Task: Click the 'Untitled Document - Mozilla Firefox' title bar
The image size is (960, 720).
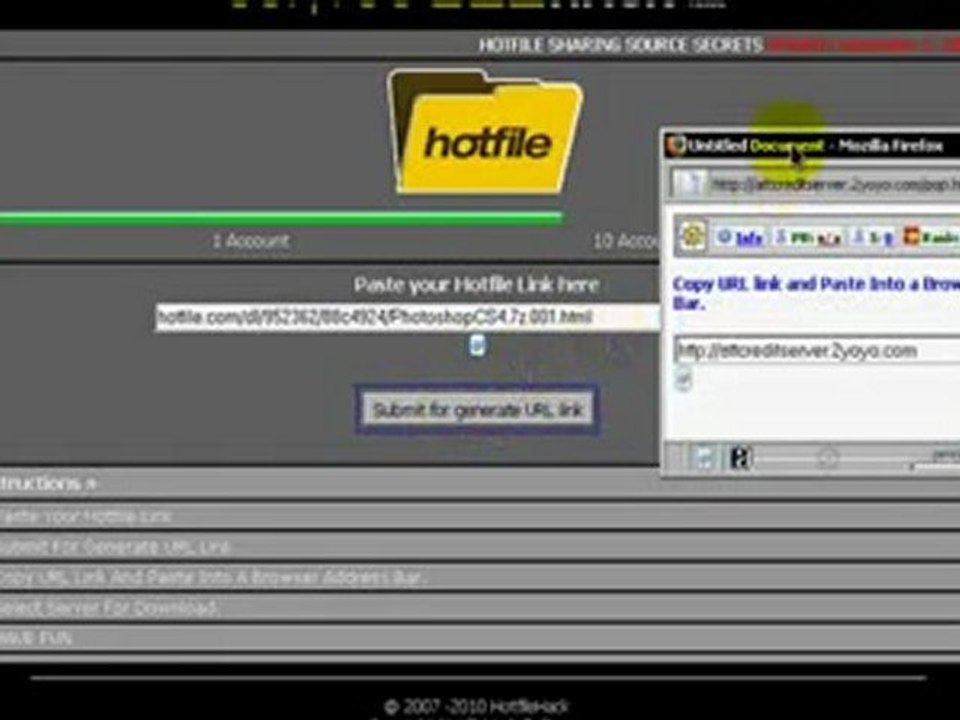Action: point(812,146)
